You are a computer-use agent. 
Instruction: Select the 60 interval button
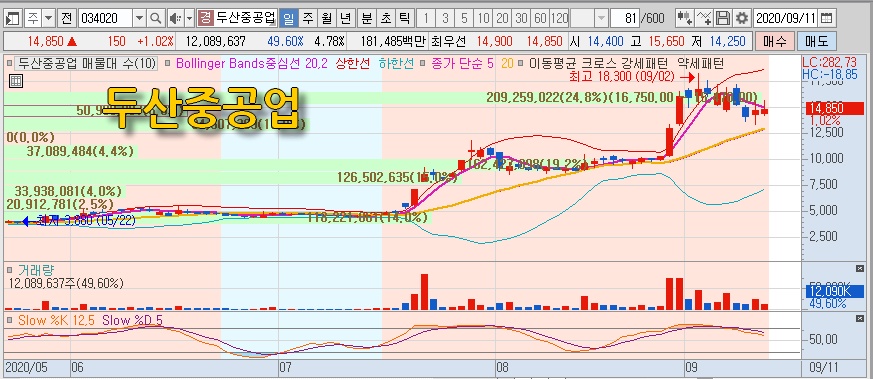540,18
